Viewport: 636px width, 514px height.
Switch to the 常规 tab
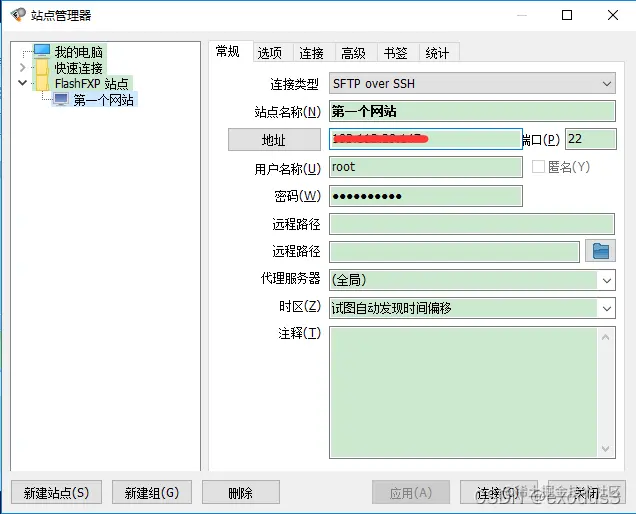228,52
